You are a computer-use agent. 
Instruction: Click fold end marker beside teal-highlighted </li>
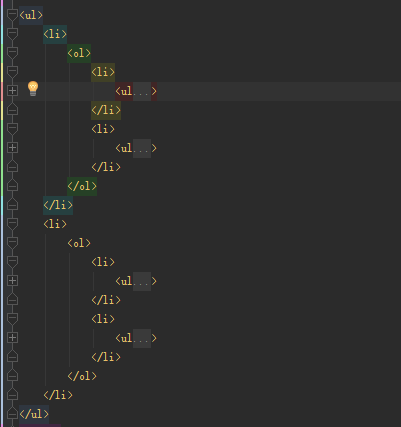(12, 204)
